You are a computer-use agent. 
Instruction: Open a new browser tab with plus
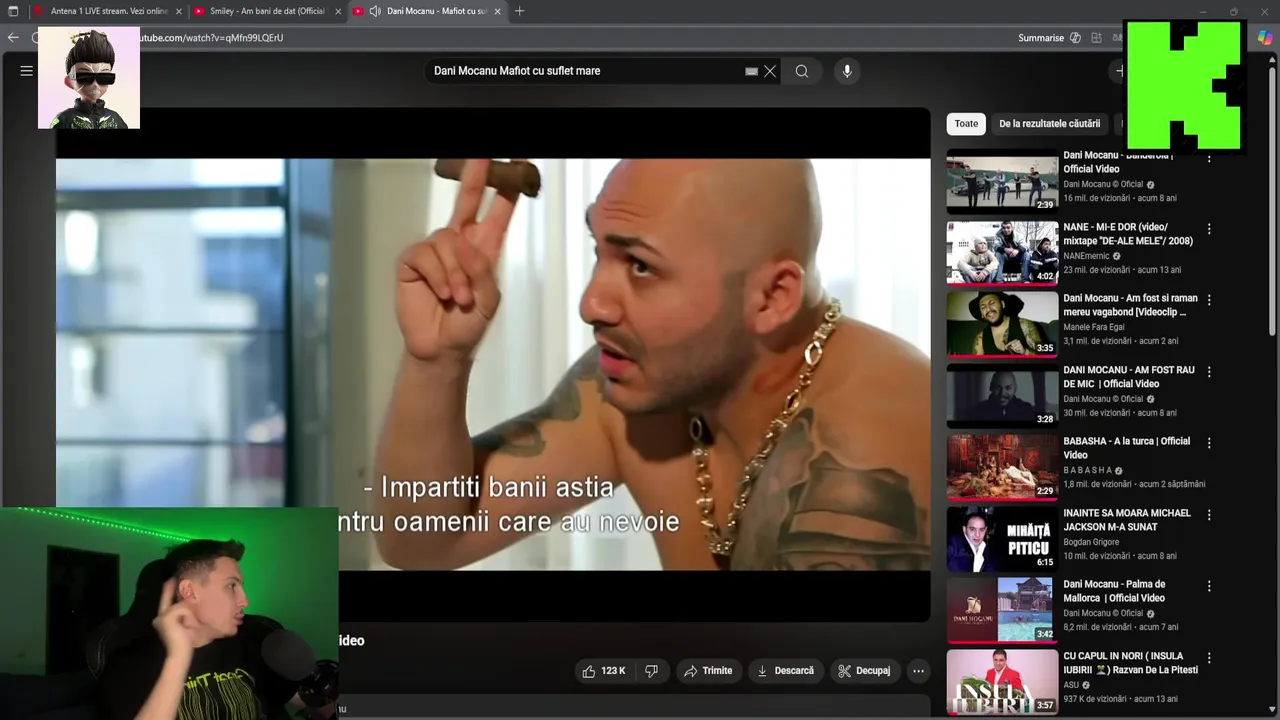click(519, 11)
